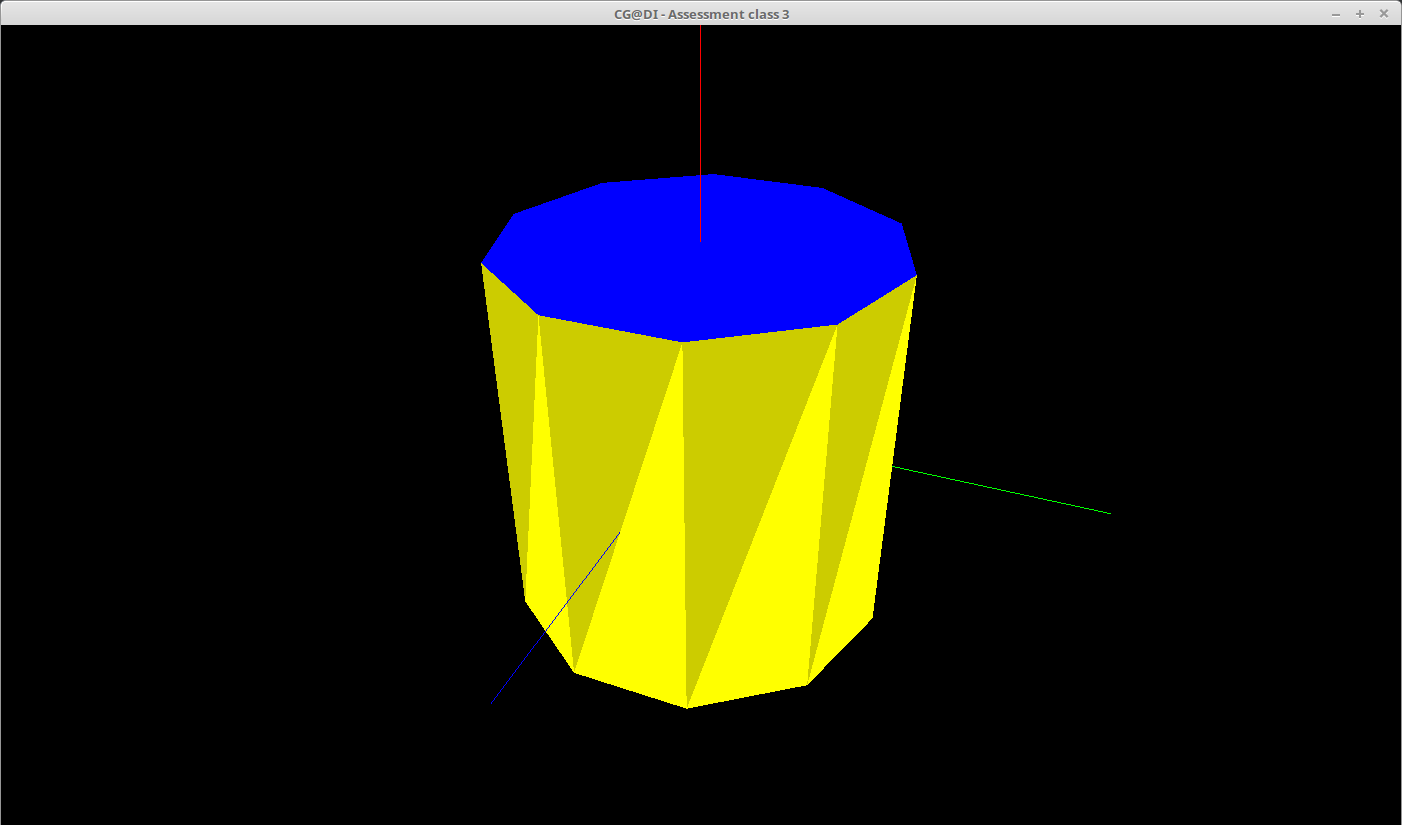This screenshot has width=1402, height=825.
Task: Click the blue top face of the cylinder
Action: point(699,258)
